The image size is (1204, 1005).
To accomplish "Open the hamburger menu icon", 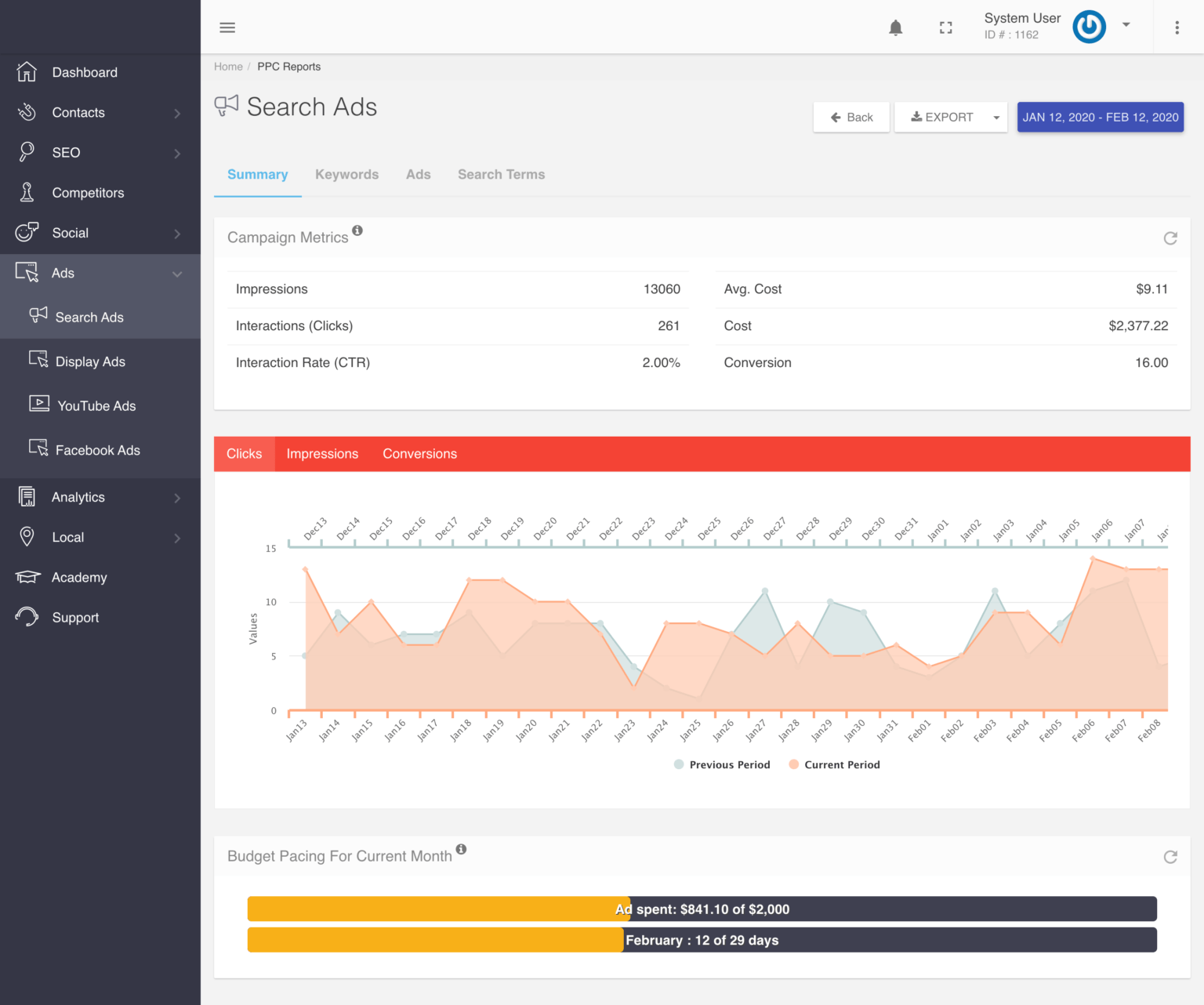I will 227,27.
